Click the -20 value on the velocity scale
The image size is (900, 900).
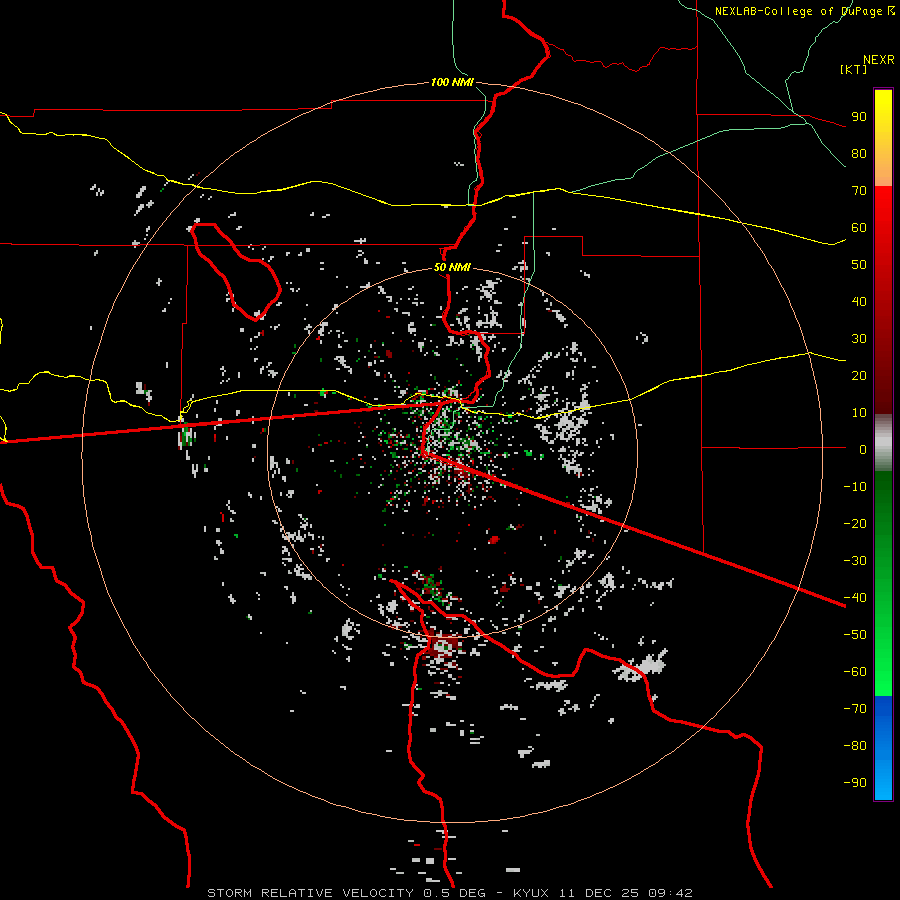pos(855,523)
